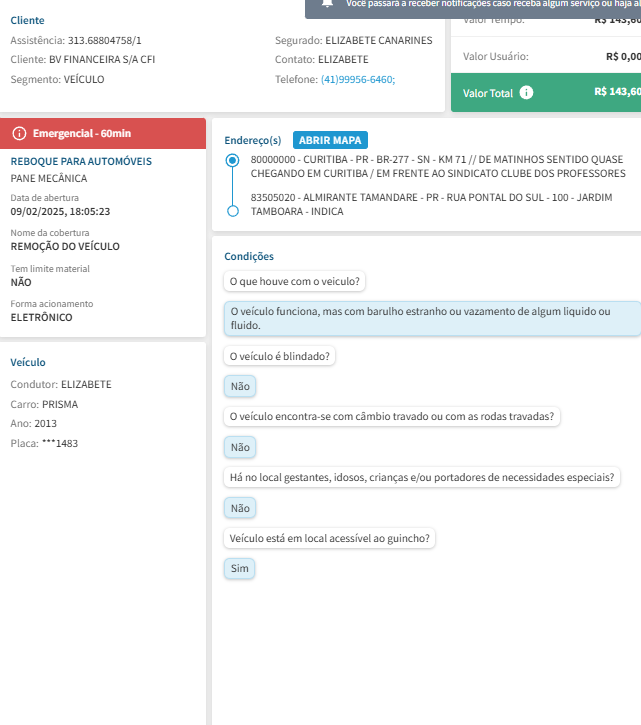This screenshot has height=725, width=641.
Task: Click the insured name ELIZABETE CANARINES
Action: point(379,41)
